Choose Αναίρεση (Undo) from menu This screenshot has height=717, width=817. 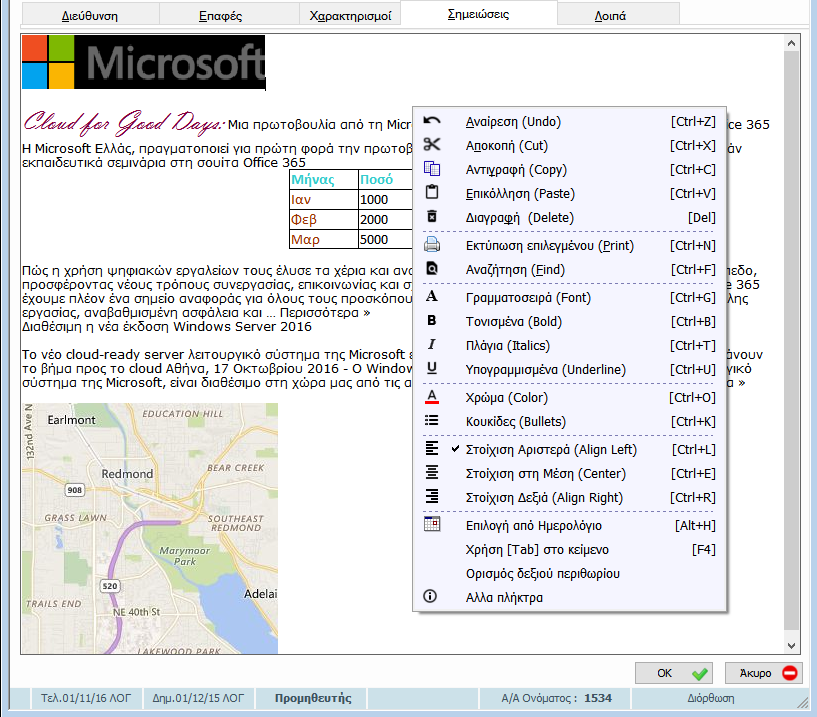[x=569, y=121]
